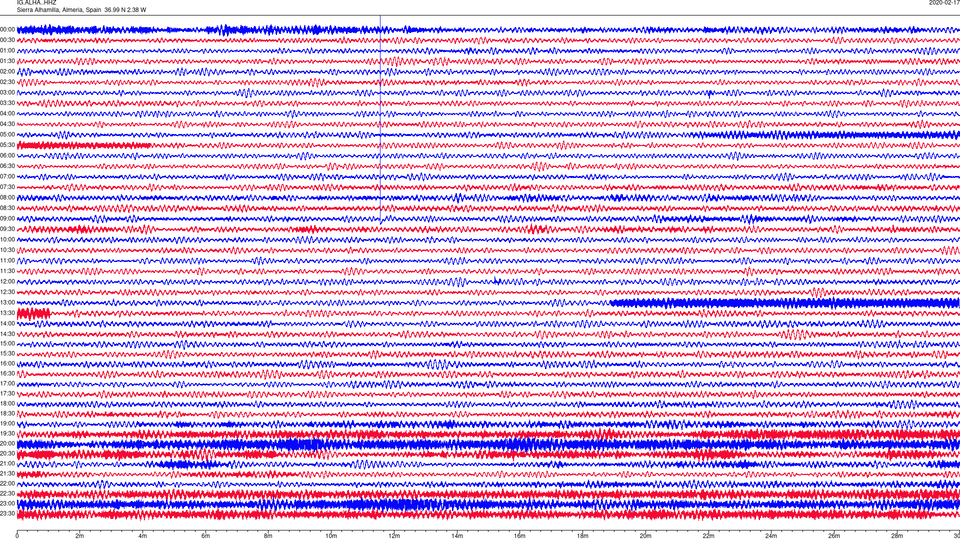
Task: Click the 00:00 trace time label
Action: click(x=7, y=29)
